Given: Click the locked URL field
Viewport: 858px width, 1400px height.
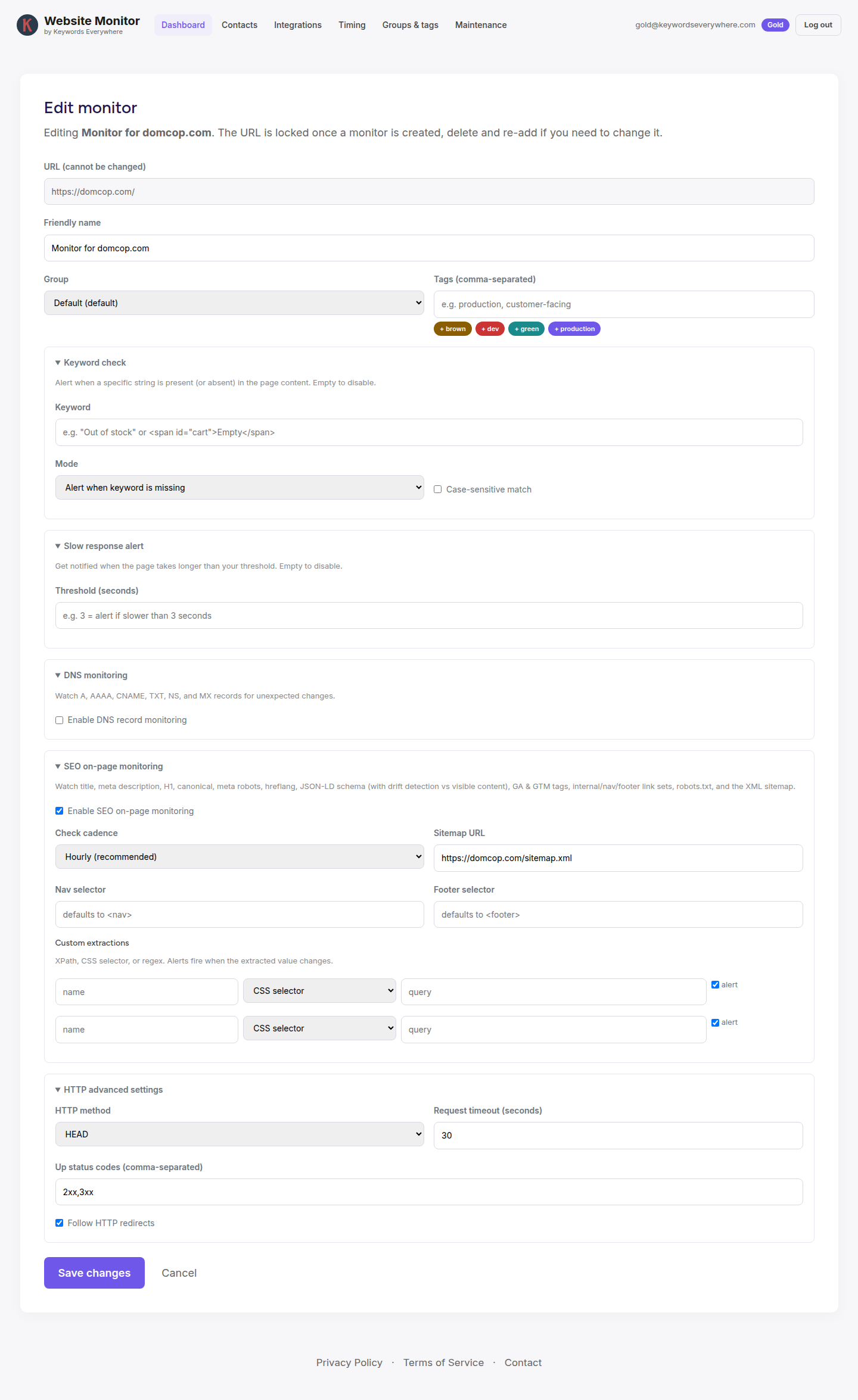Looking at the screenshot, I should click(x=429, y=192).
